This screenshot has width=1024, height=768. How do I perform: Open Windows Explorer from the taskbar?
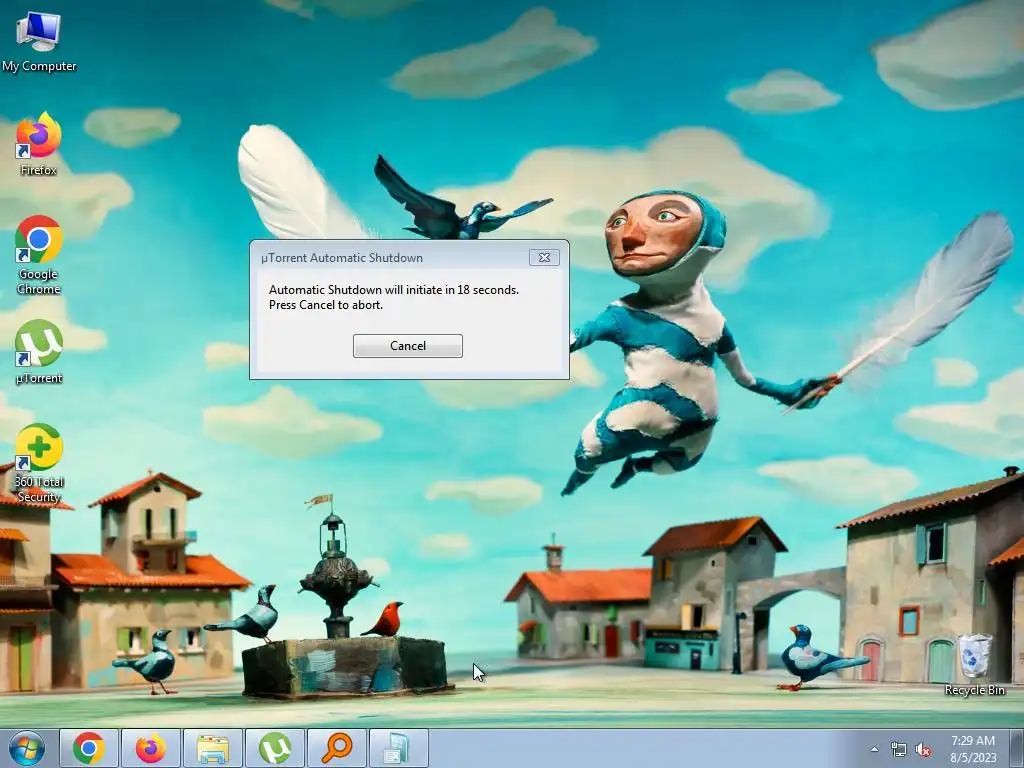pyautogui.click(x=213, y=748)
